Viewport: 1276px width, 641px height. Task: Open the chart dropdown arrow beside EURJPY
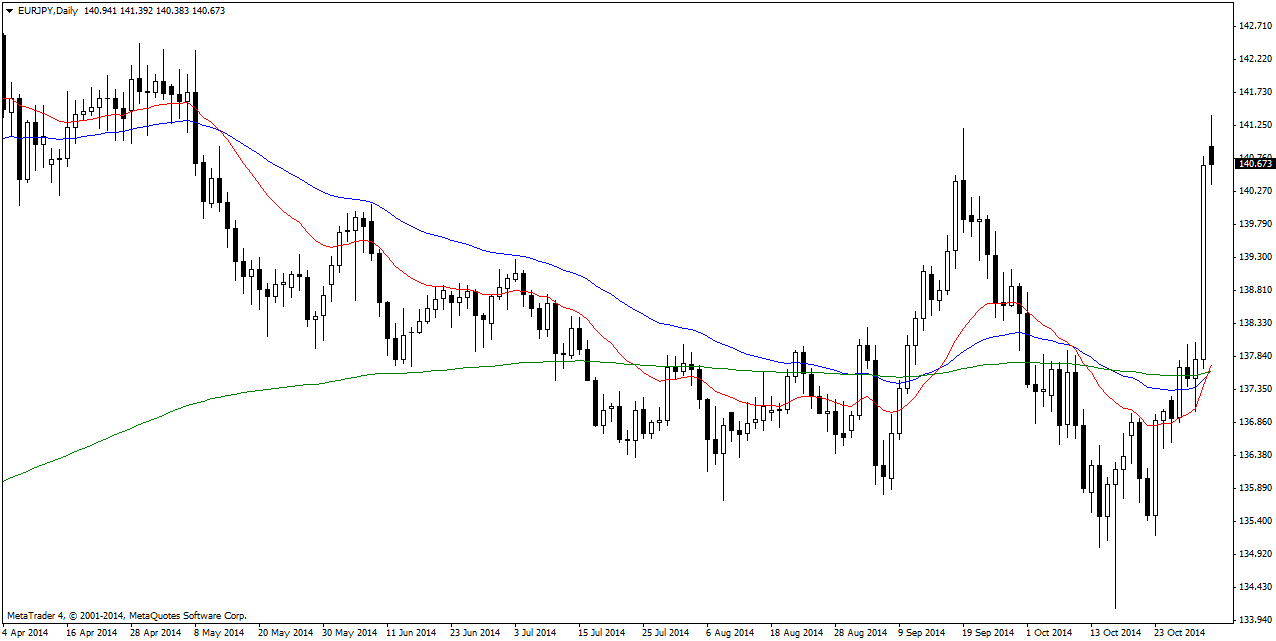[9, 10]
